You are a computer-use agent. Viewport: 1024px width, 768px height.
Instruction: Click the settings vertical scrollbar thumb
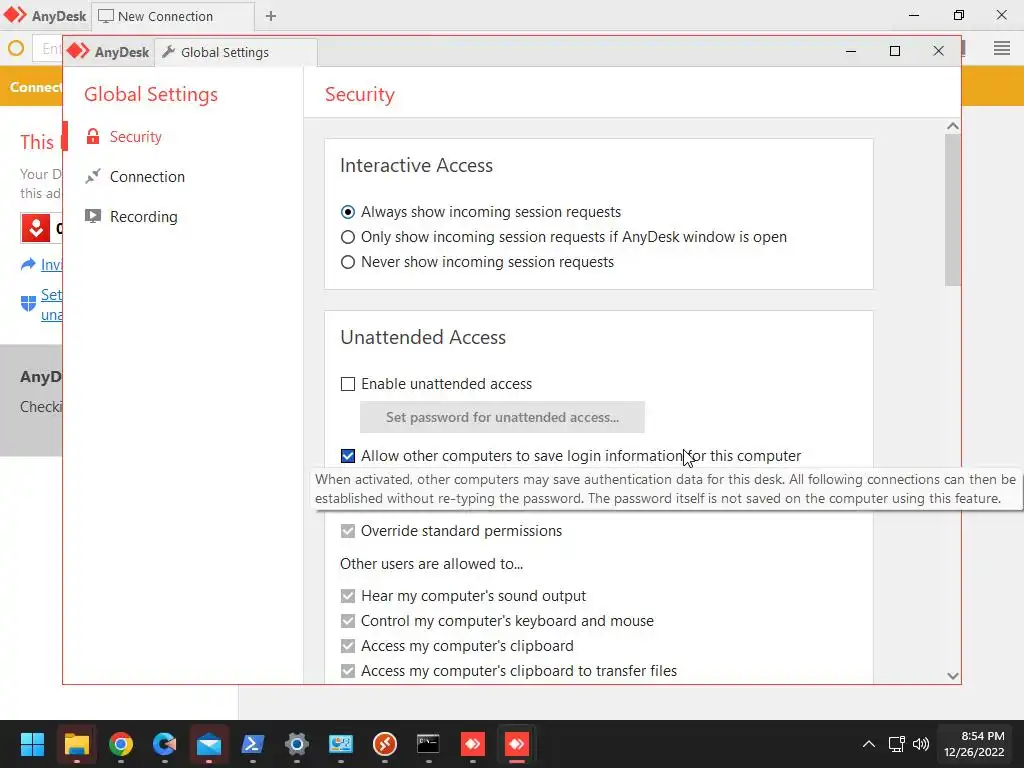pyautogui.click(x=953, y=210)
